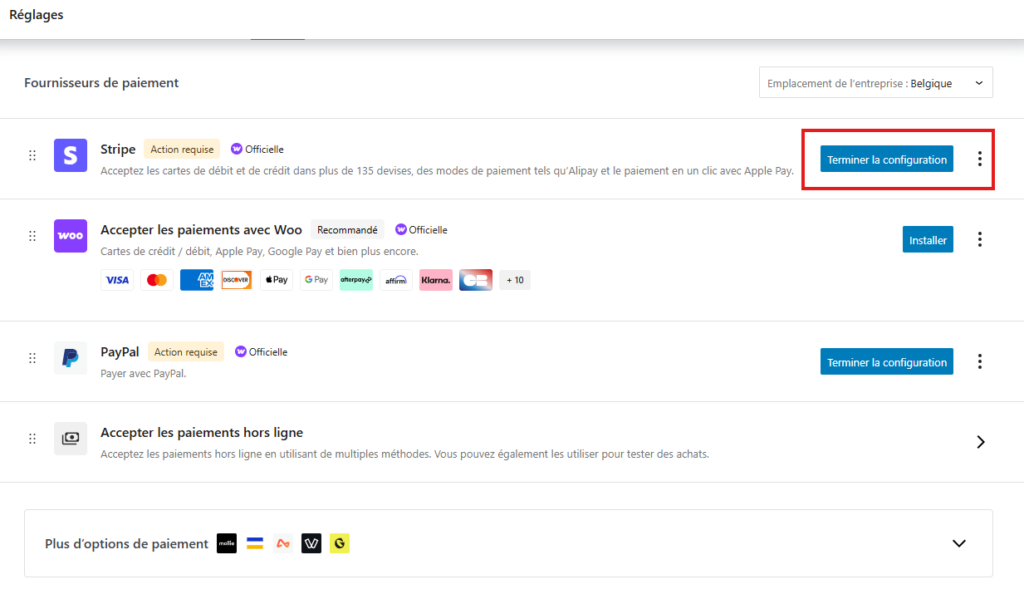
Task: Click the Payer avec PayPal description
Action: pos(143,374)
